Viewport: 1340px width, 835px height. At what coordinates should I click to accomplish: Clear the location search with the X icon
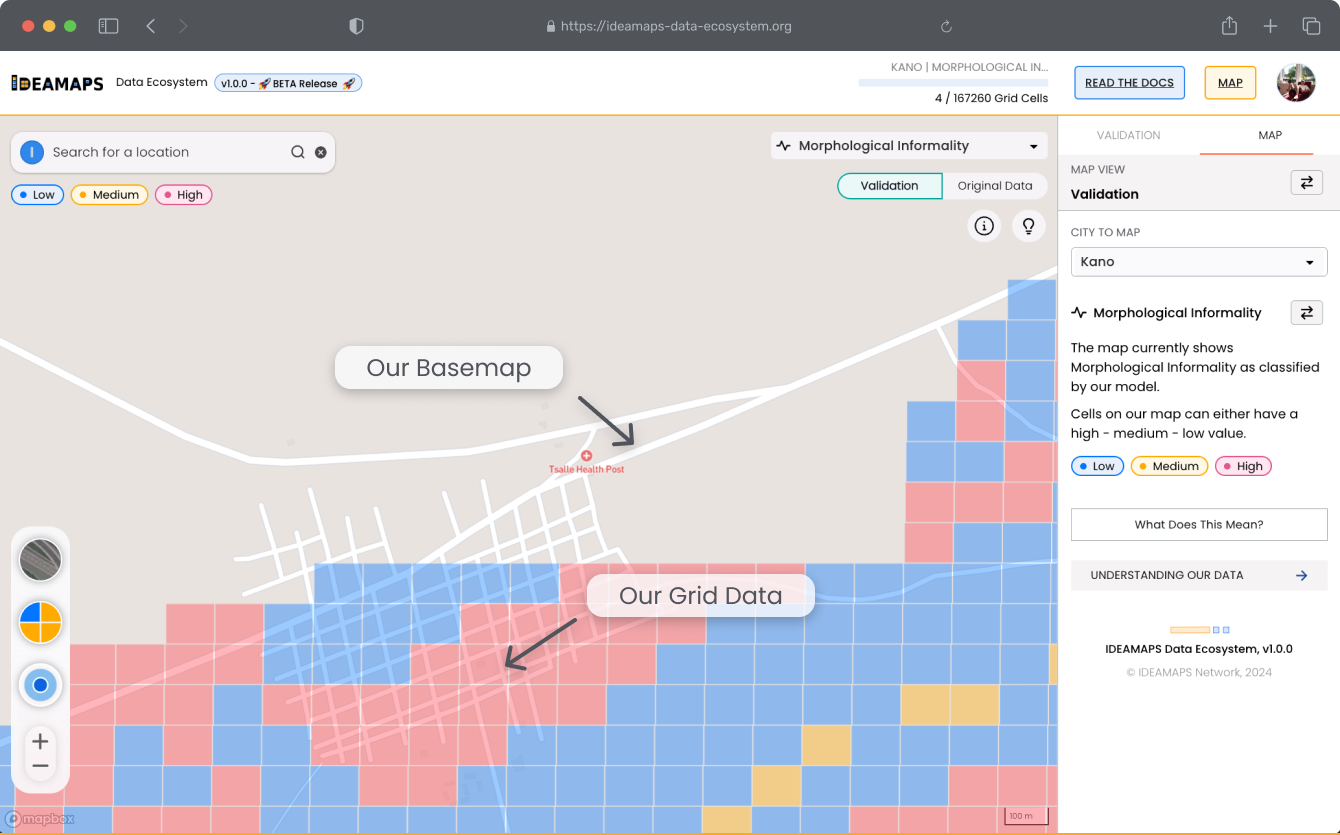[320, 151]
